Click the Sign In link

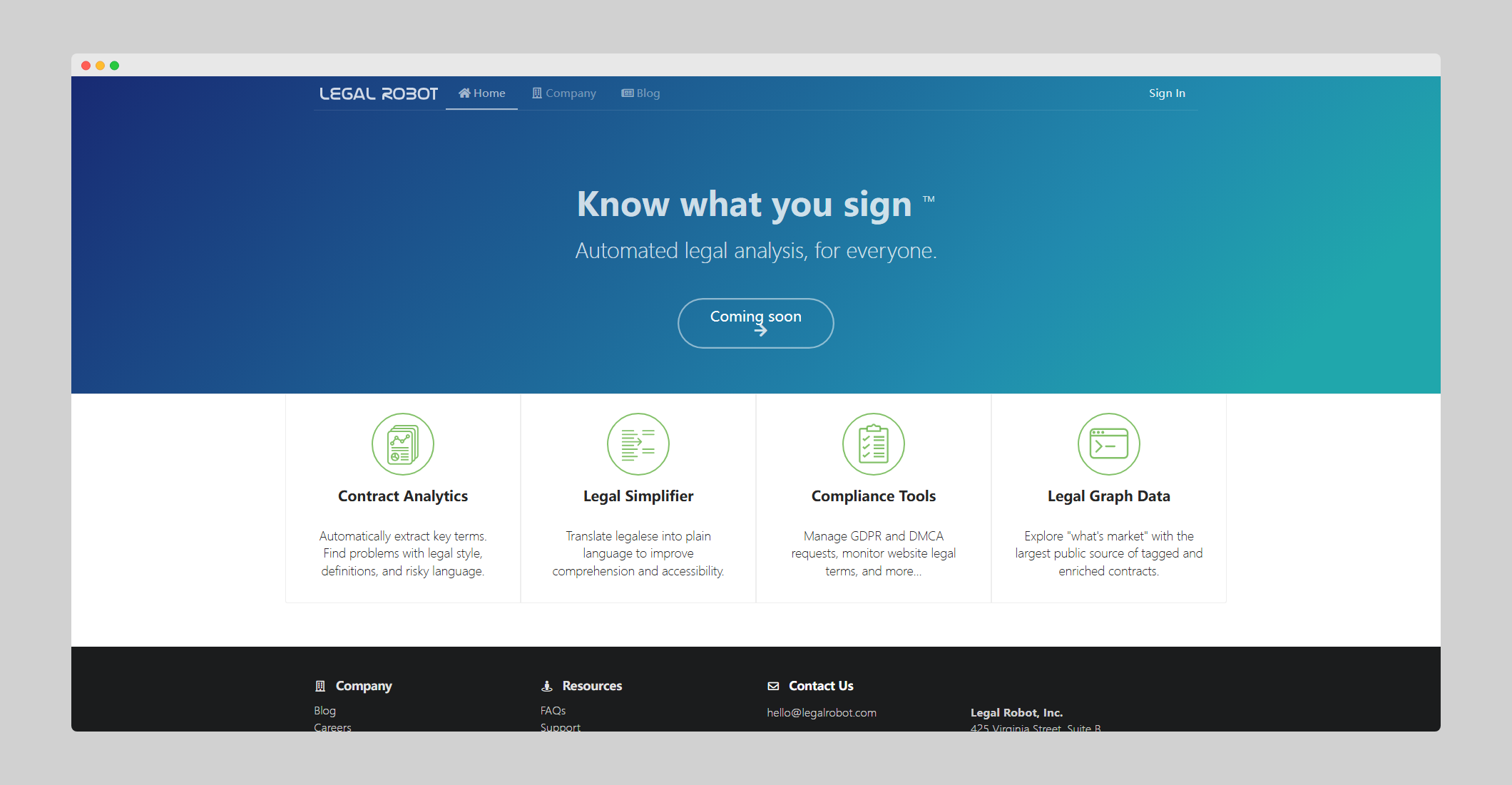tap(1167, 93)
